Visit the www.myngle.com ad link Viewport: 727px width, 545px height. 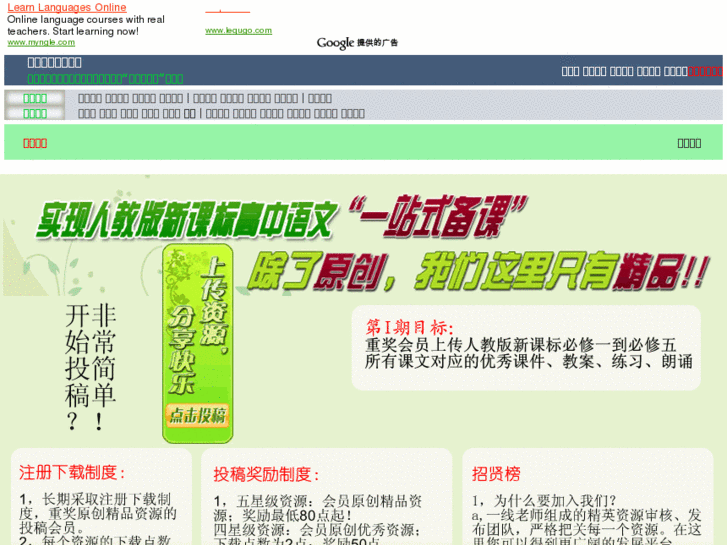[x=41, y=42]
